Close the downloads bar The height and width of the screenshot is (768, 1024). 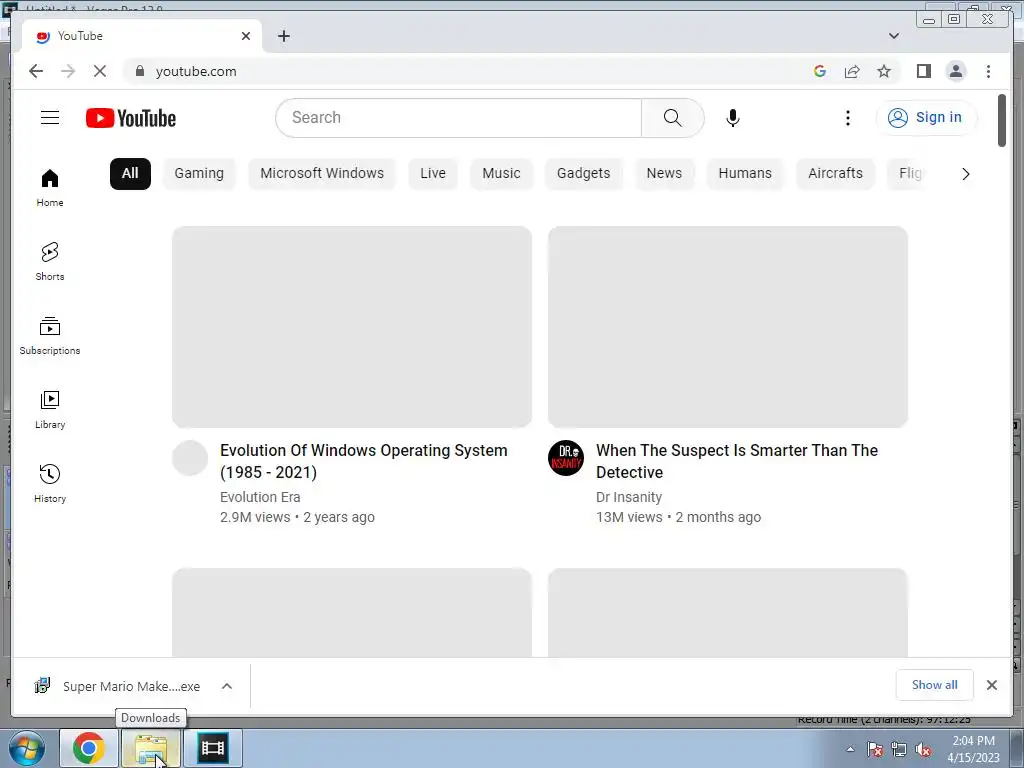[x=992, y=685]
